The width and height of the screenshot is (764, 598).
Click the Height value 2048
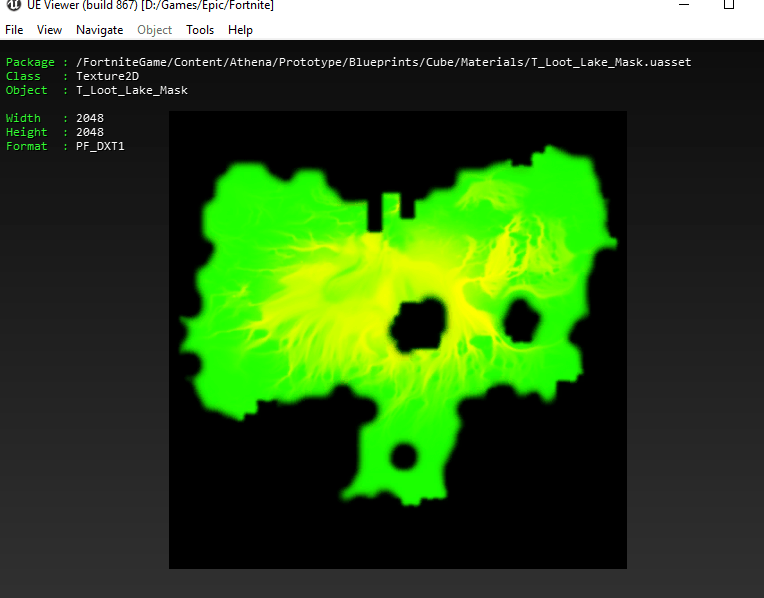[x=90, y=132]
